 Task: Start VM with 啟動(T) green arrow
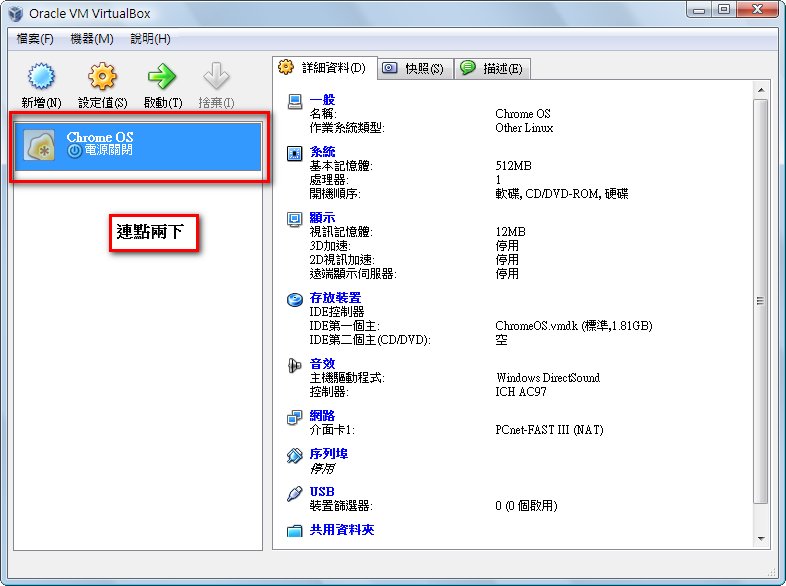(x=162, y=76)
